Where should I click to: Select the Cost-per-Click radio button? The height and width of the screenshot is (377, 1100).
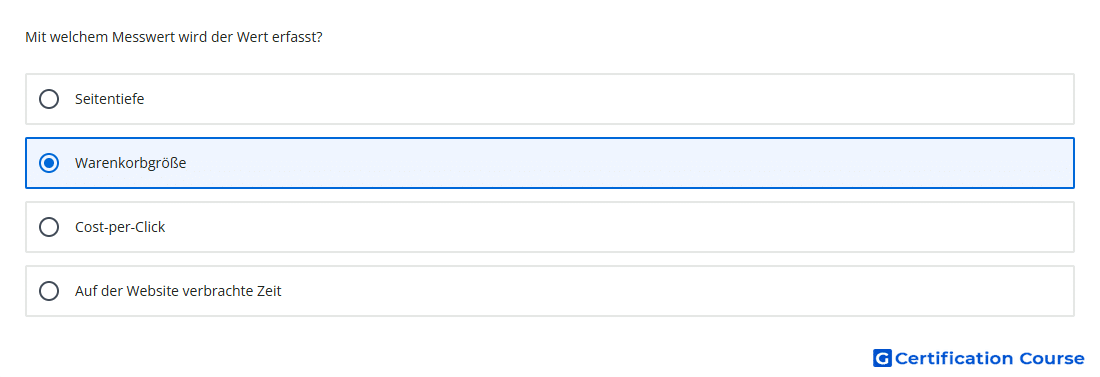pos(49,227)
